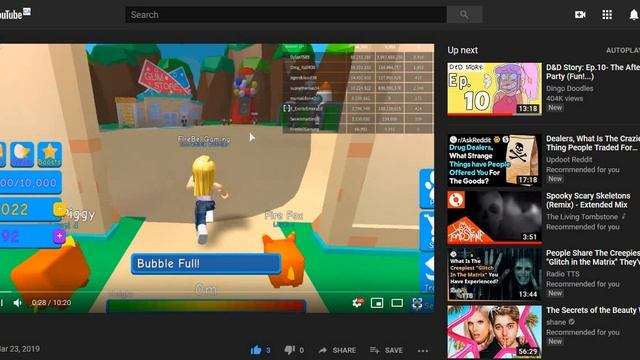This screenshot has height=360, width=640.
Task: Open Spooky Scary Skeletons (Remix) title
Action: click(x=588, y=200)
